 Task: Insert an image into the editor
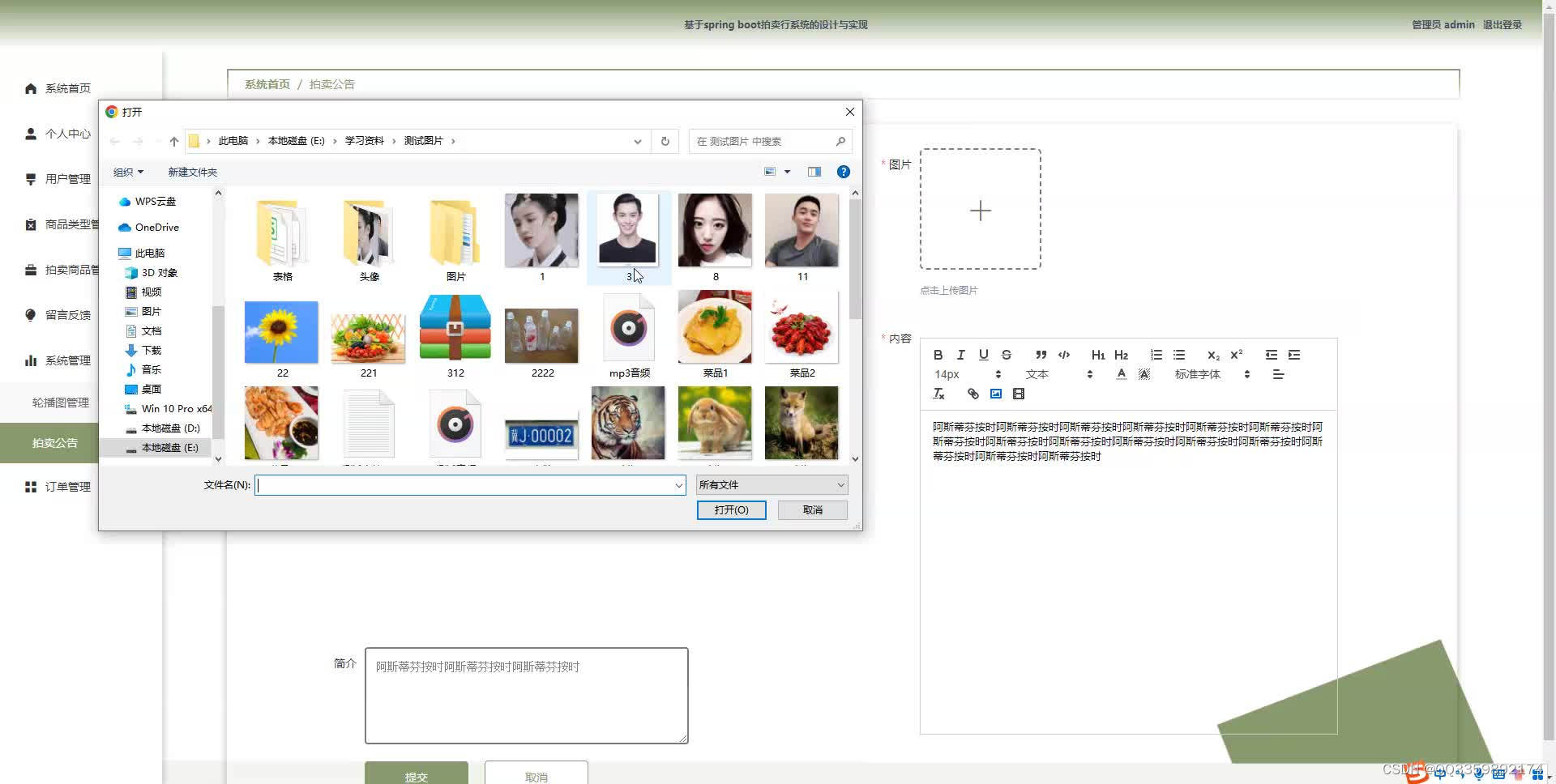click(x=995, y=394)
